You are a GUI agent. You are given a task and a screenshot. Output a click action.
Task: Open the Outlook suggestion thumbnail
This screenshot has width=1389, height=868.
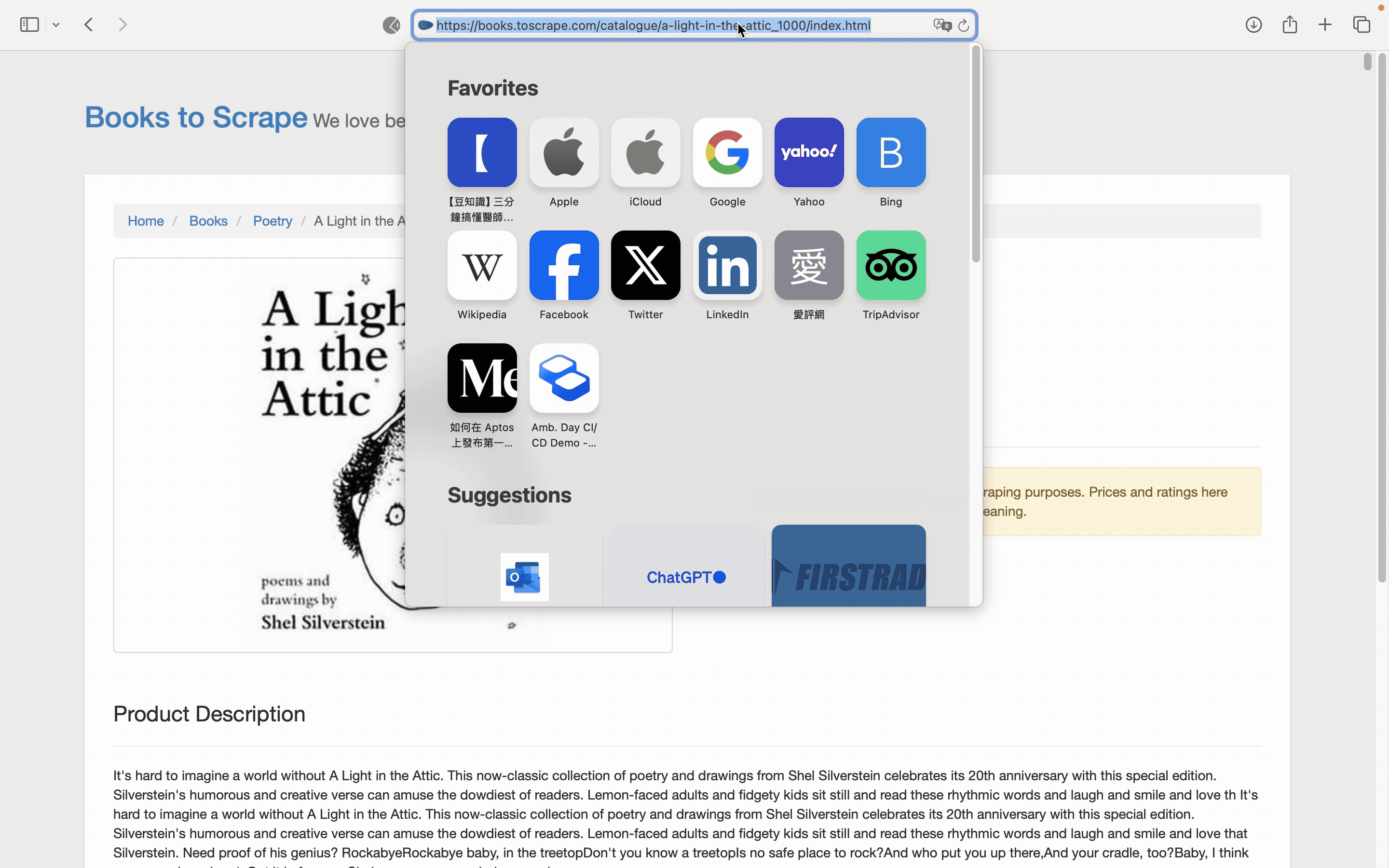point(525,566)
